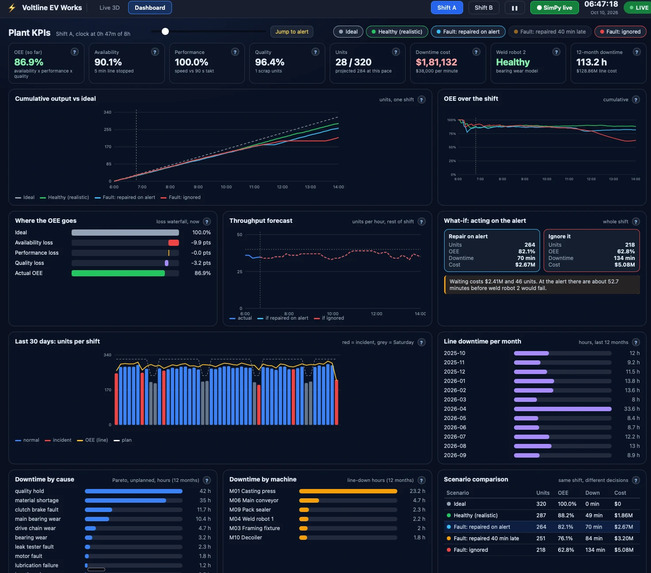Show help for Last 30 days chart

[421, 343]
